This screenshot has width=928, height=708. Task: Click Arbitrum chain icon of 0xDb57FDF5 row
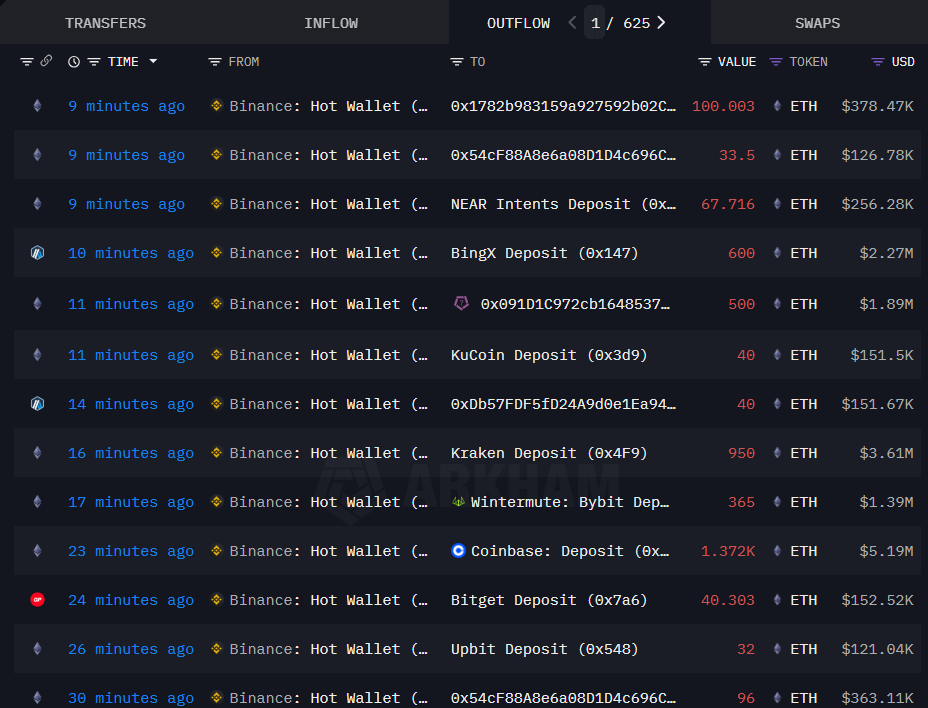pos(37,404)
